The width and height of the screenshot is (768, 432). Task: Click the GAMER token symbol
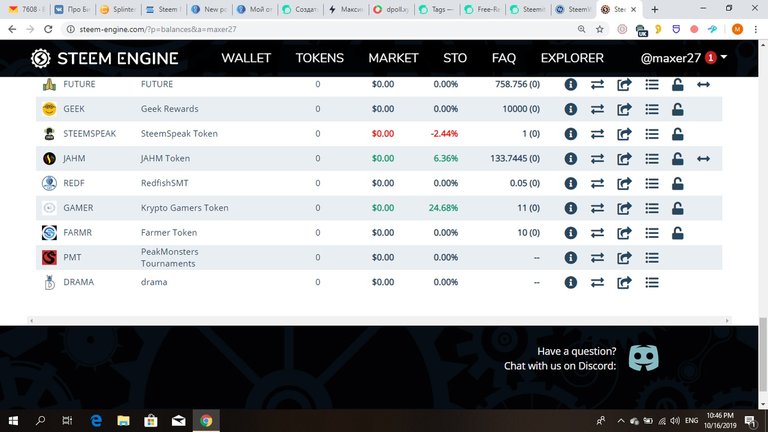pyautogui.click(x=78, y=208)
